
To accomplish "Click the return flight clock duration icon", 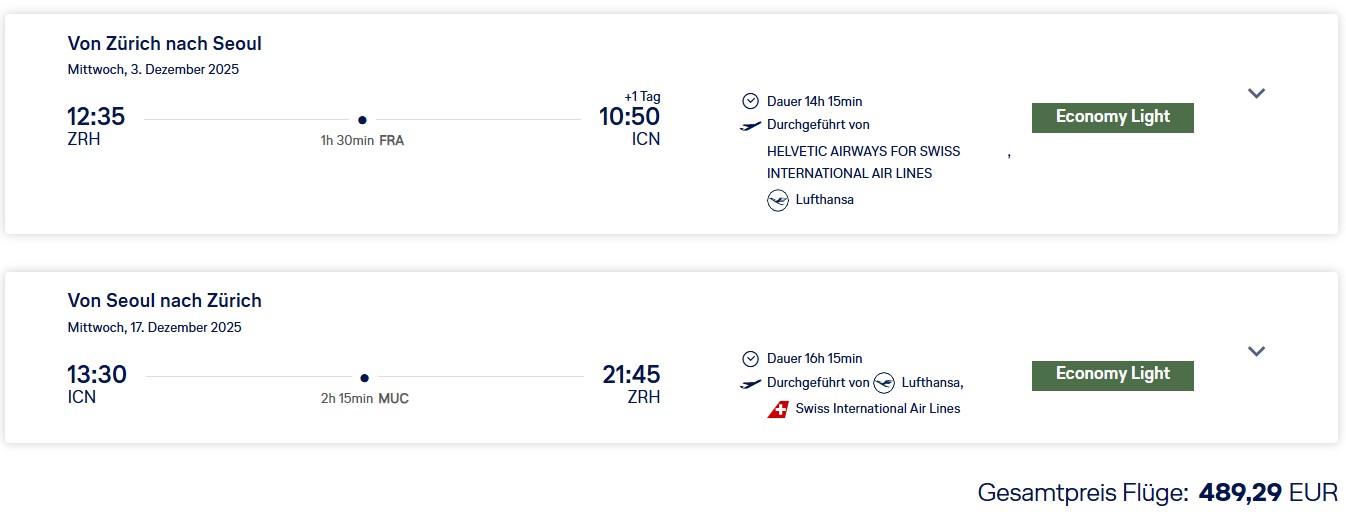I will coord(750,359).
